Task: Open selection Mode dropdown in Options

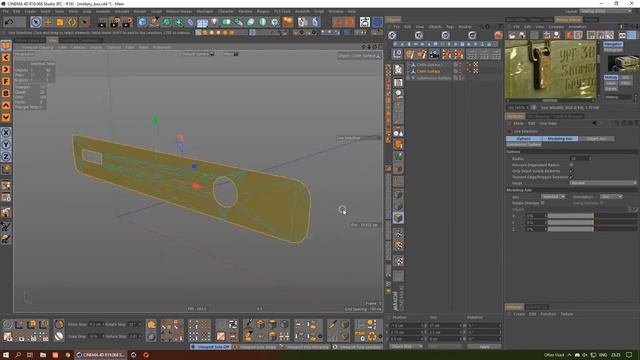Action: pos(602,183)
